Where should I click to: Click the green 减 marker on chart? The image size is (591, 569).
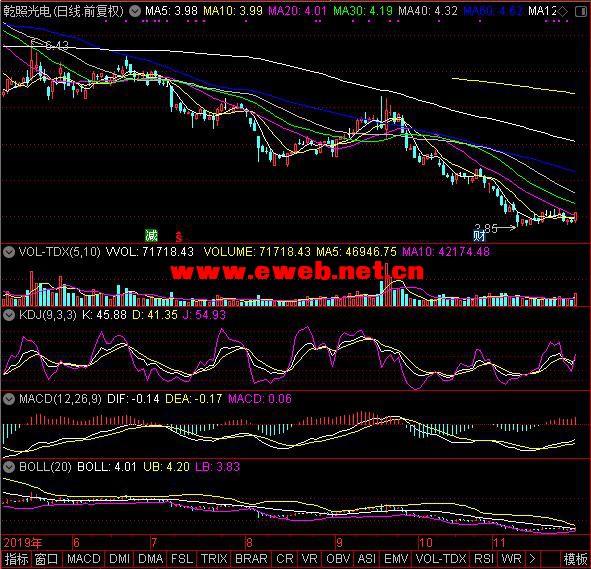pyautogui.click(x=151, y=236)
